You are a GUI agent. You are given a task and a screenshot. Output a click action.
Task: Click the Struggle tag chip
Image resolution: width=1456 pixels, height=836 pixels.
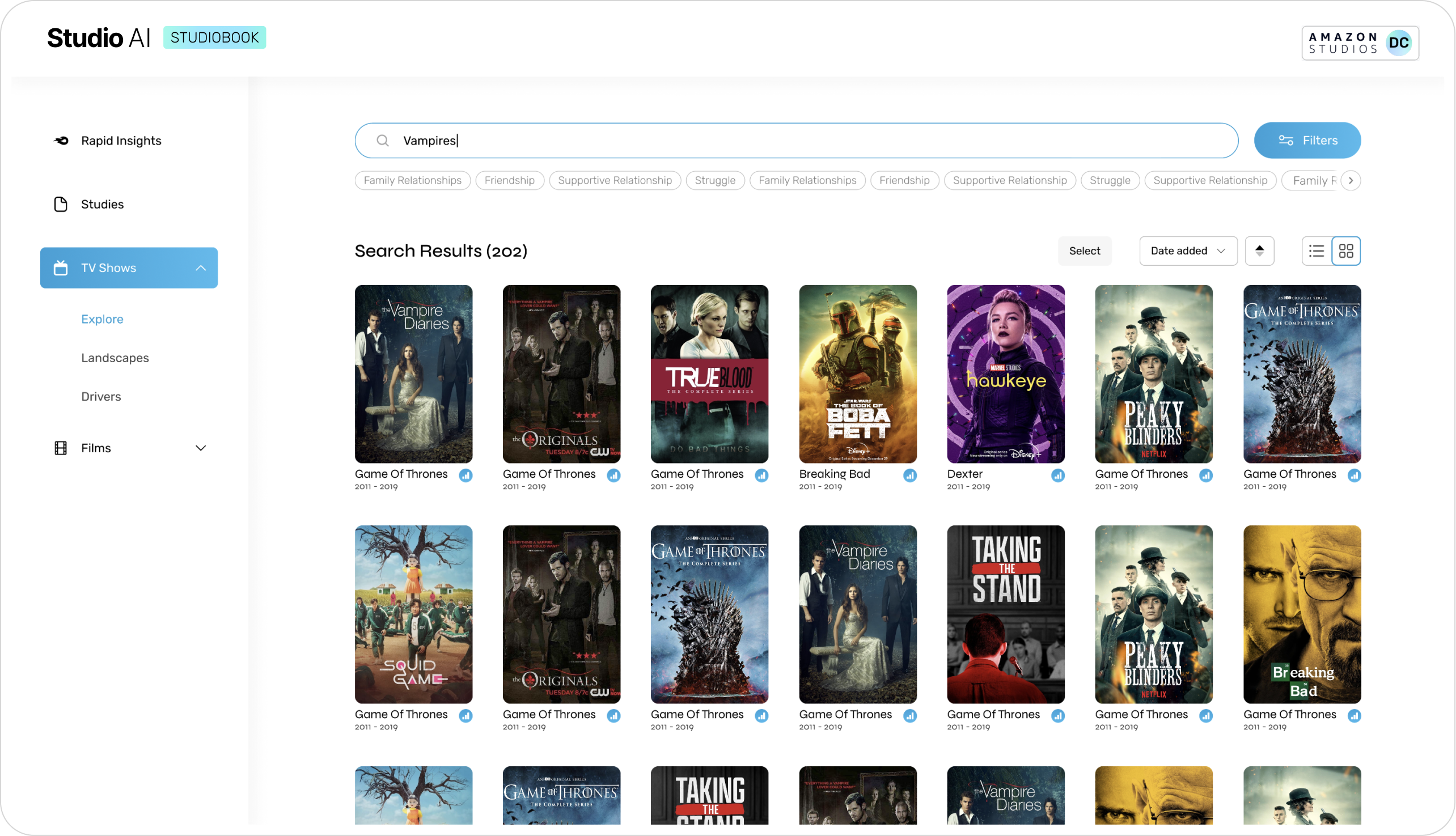coord(714,180)
